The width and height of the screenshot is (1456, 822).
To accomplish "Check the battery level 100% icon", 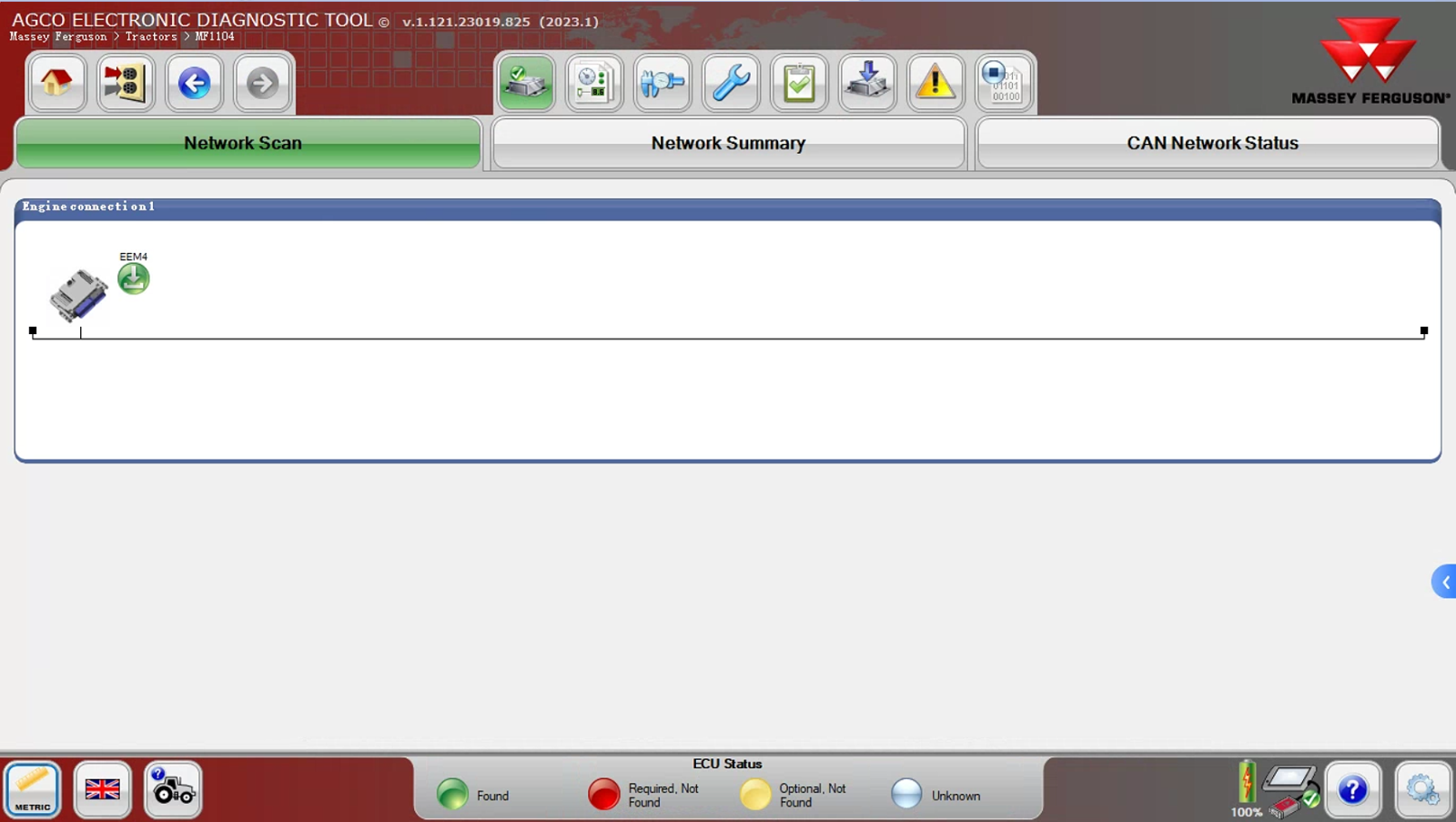I will (x=1247, y=788).
